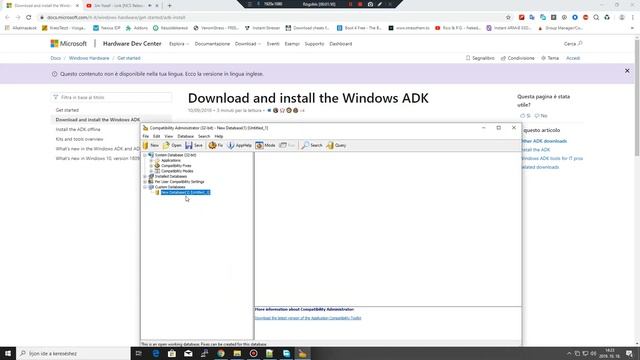The width and height of the screenshot is (640, 360).
Task: Click the Open database toolbar button
Action: 172,145
